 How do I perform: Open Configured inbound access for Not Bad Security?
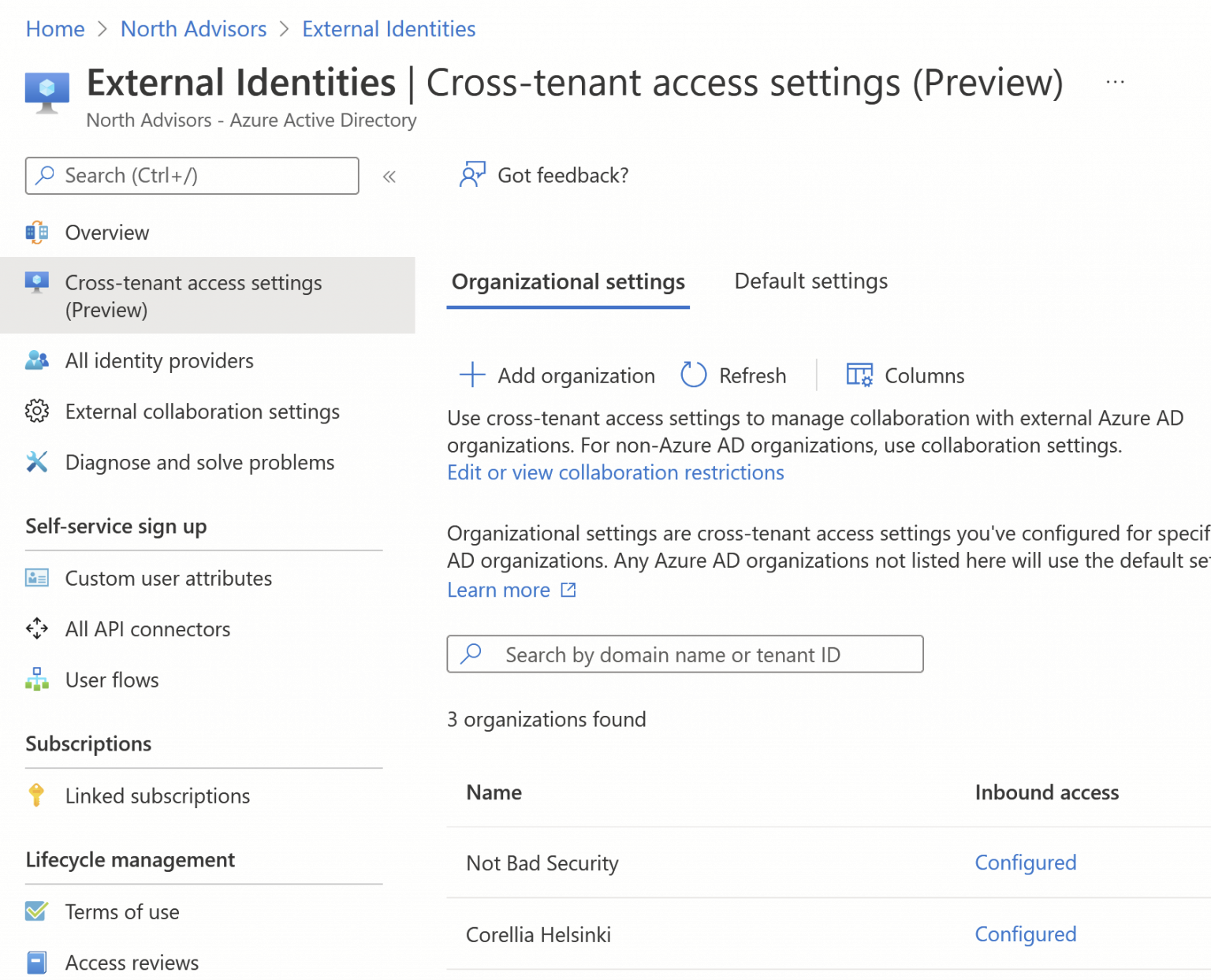click(x=1025, y=863)
